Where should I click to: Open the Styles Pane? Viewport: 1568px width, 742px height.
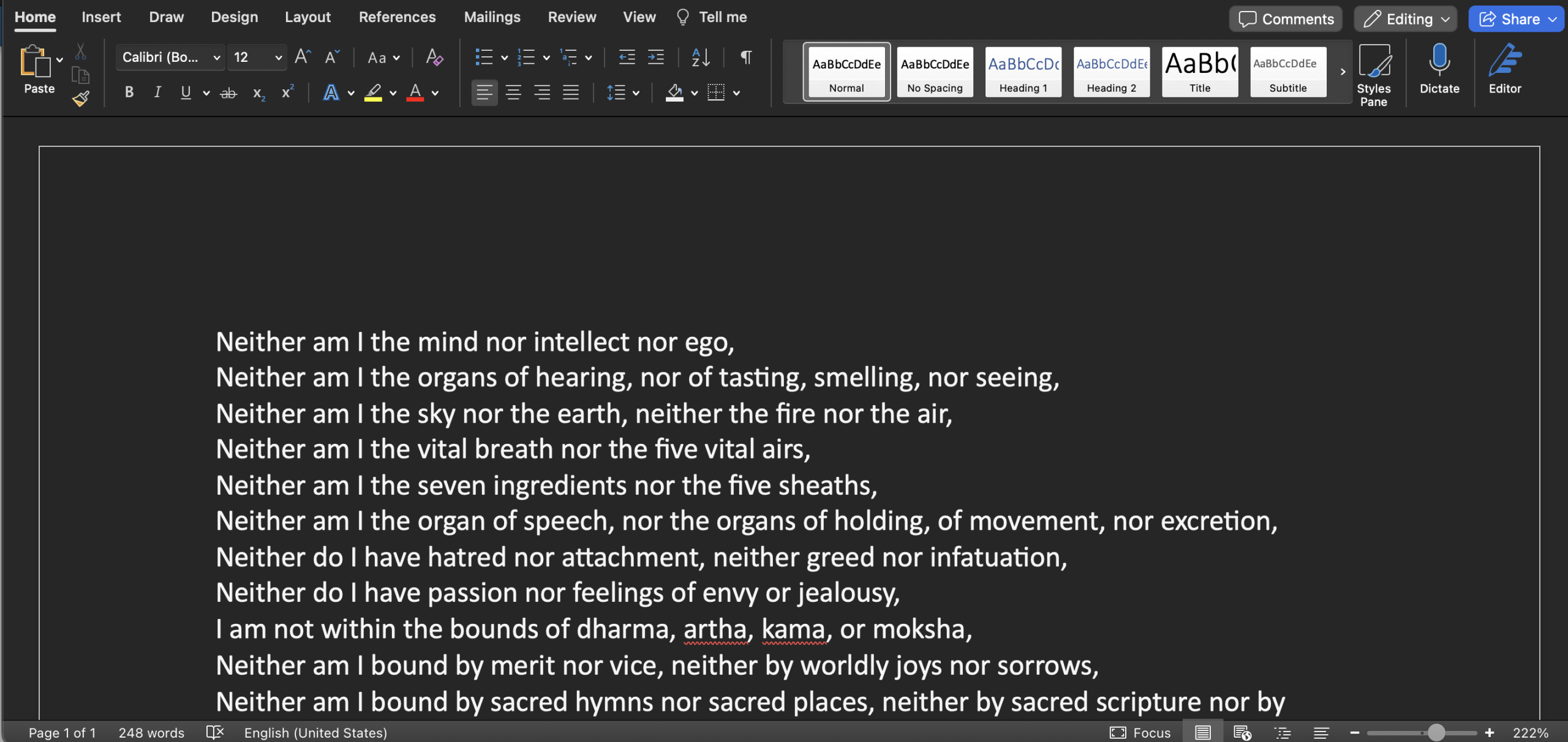(x=1374, y=75)
